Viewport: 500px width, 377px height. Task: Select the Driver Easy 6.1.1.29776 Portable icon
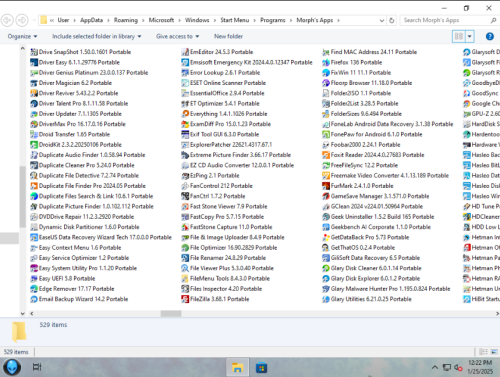tap(34, 62)
